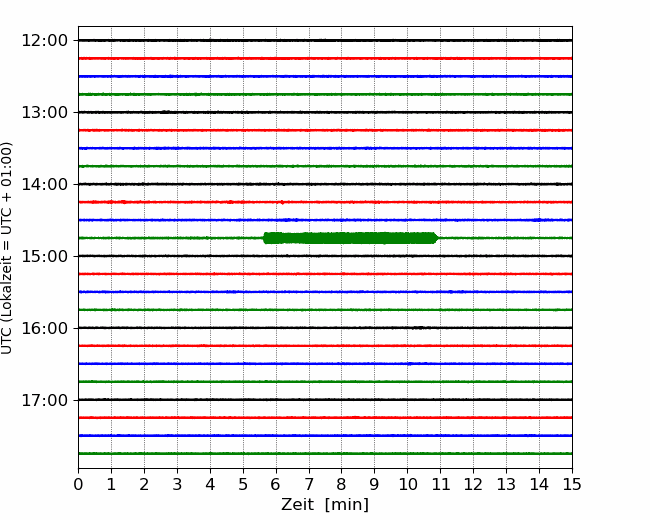Select the red trace directly below 14:00
Screen dimensions: 650x520
[325, 202]
